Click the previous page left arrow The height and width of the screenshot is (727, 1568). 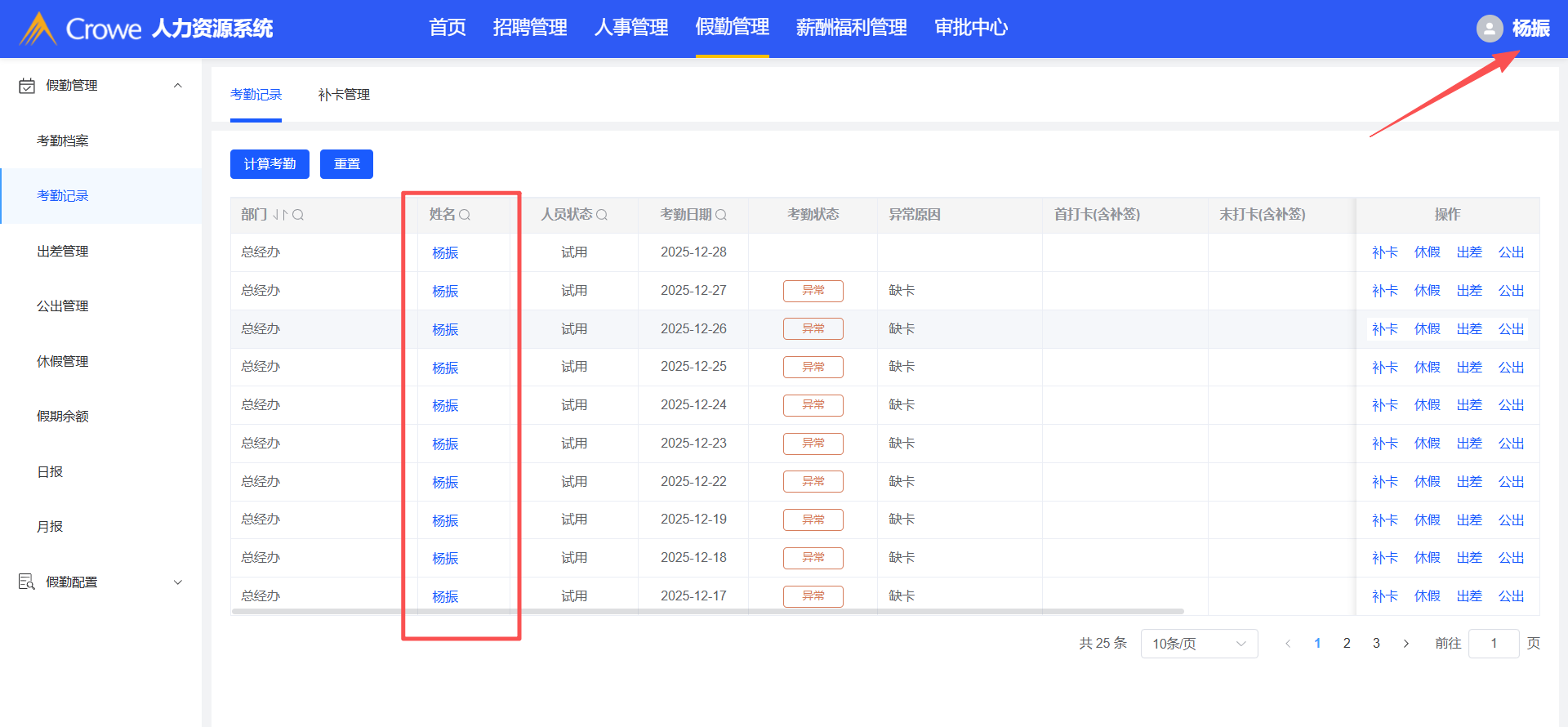(1288, 644)
